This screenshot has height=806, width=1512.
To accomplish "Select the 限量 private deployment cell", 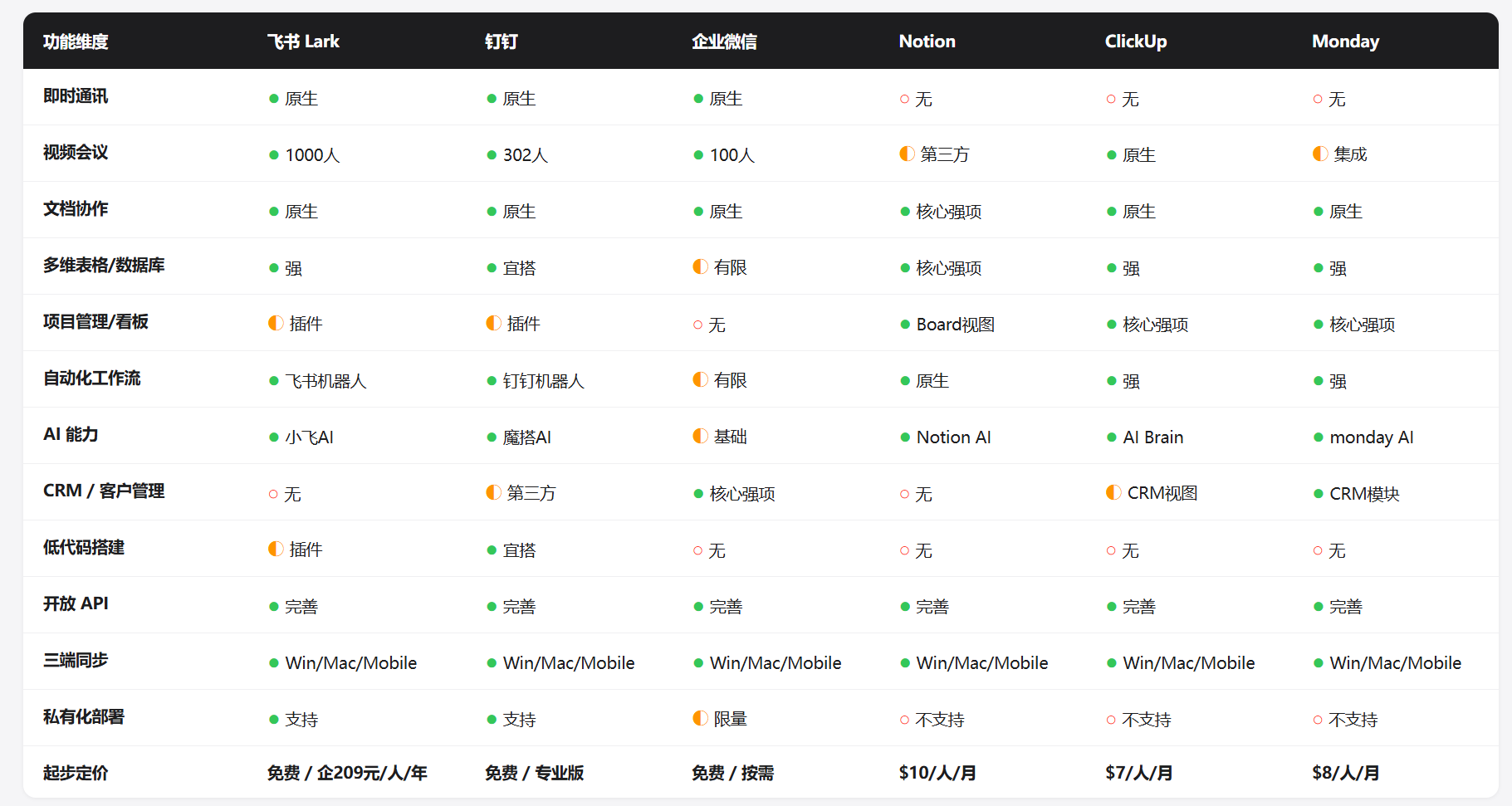I will (x=720, y=719).
